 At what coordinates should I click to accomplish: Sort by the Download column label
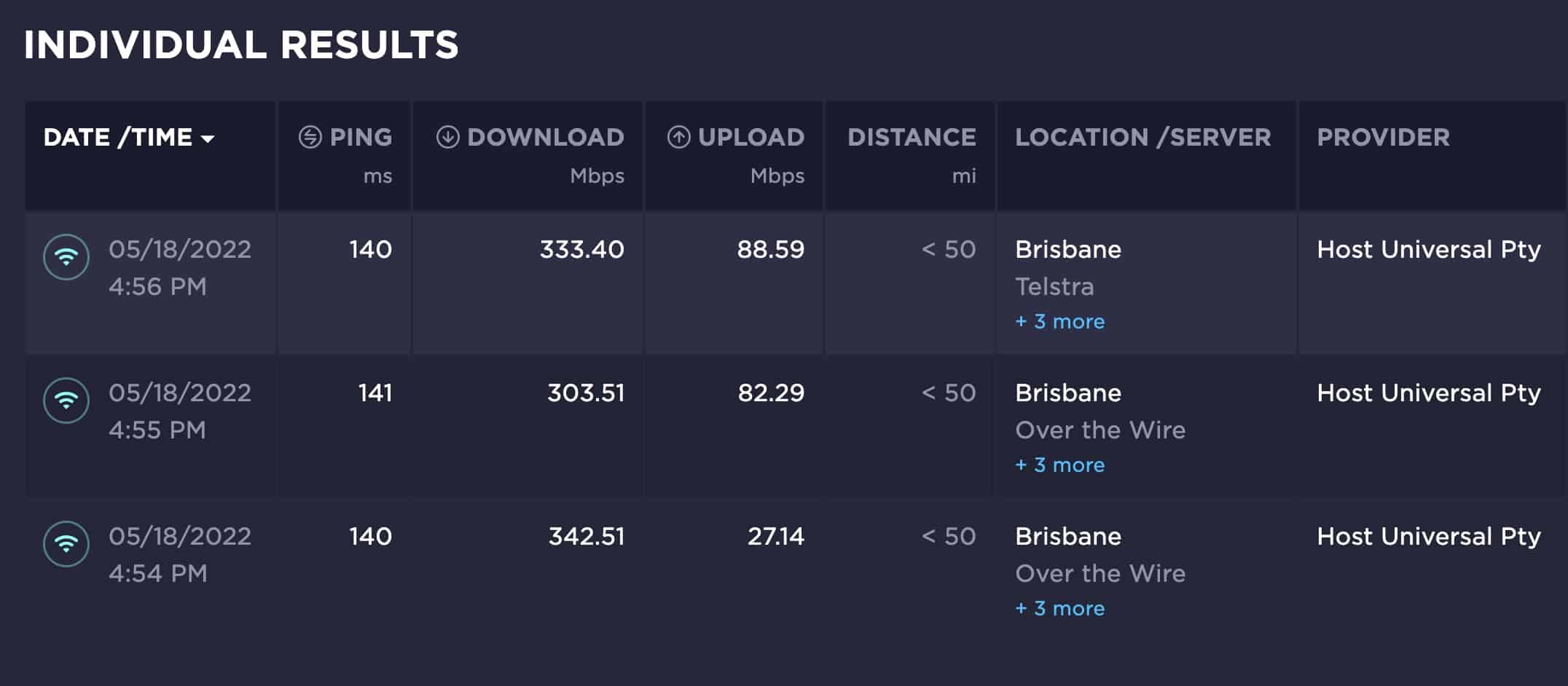[x=545, y=137]
